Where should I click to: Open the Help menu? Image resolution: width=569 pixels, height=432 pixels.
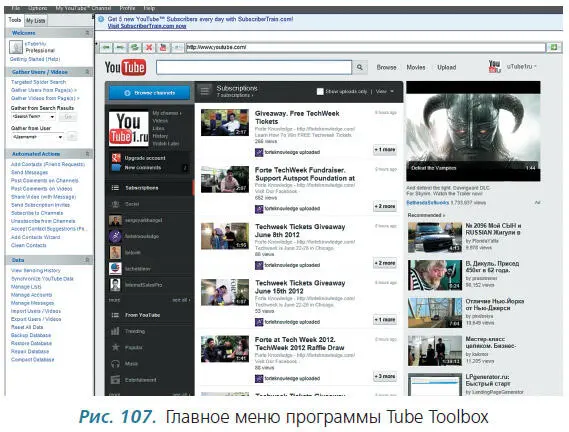149,8
